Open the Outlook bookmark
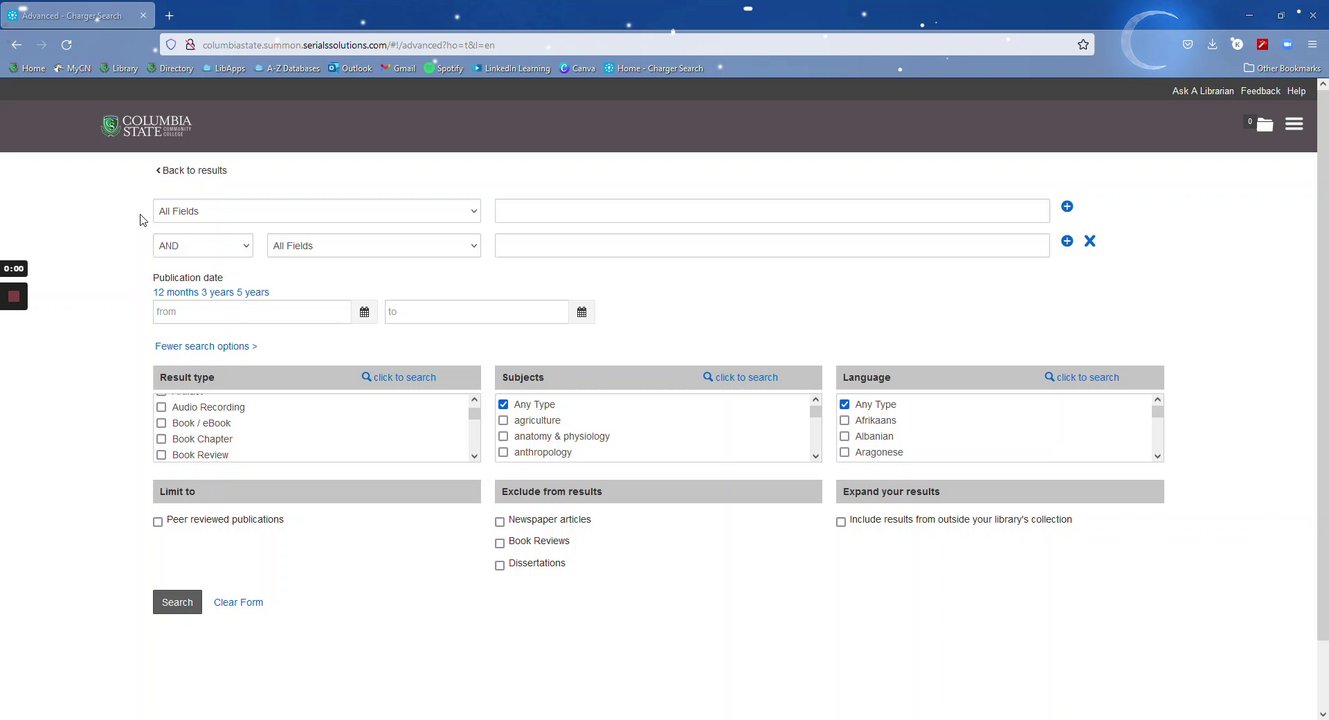1329x720 pixels. tap(350, 69)
